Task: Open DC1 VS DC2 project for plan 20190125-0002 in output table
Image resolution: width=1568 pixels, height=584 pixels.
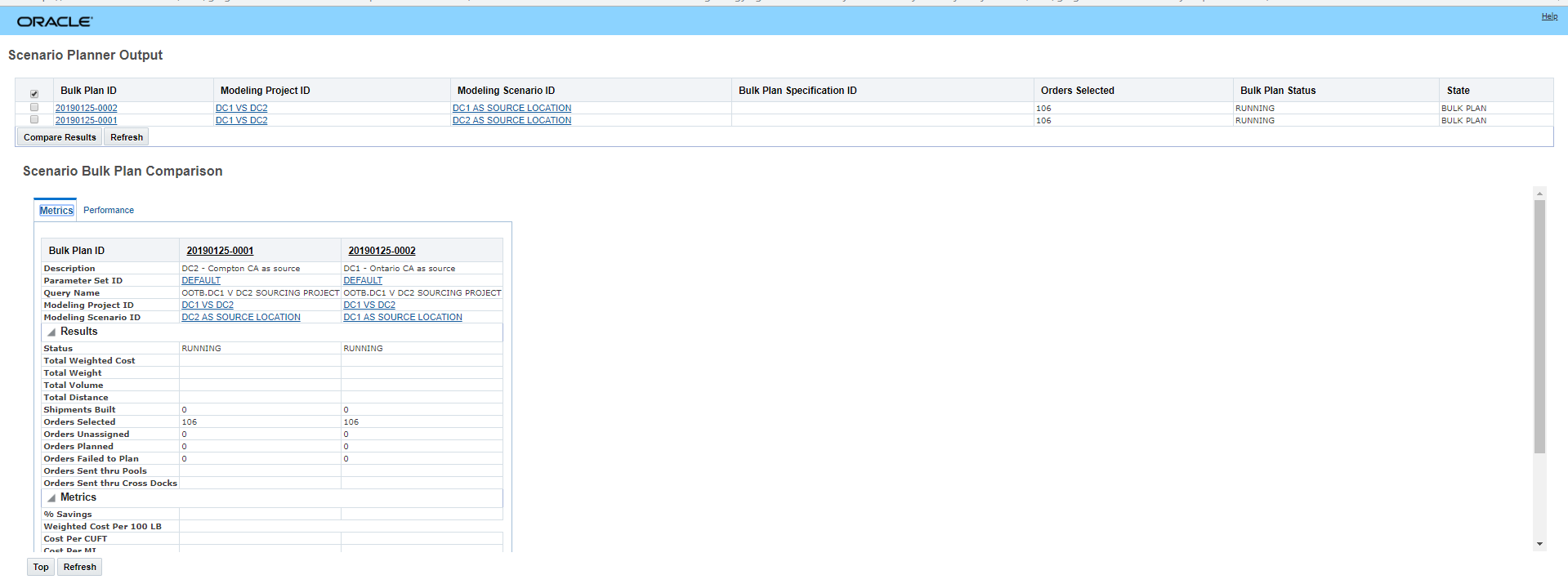Action: click(x=242, y=108)
